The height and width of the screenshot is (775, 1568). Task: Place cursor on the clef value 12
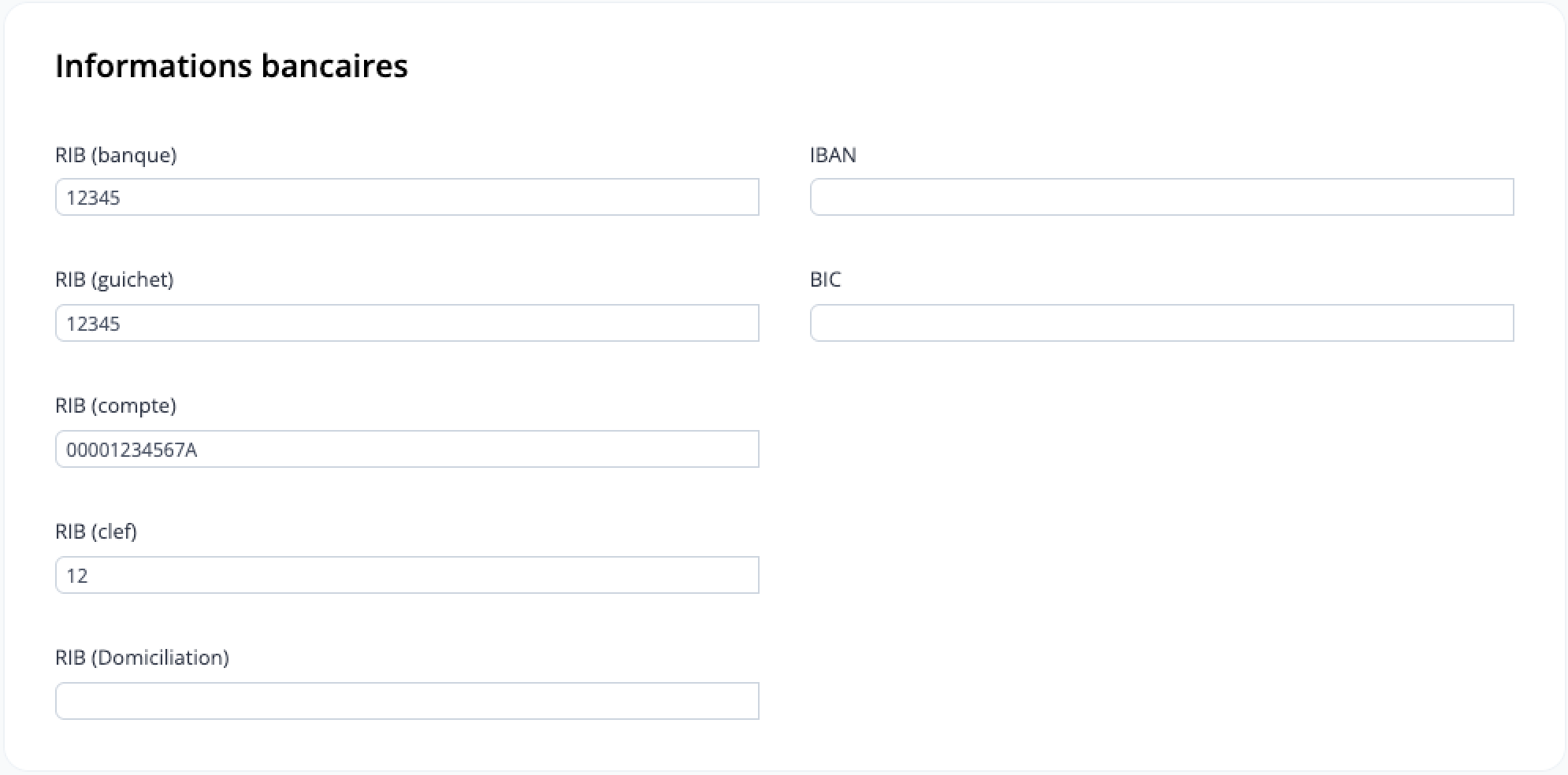pos(76,576)
